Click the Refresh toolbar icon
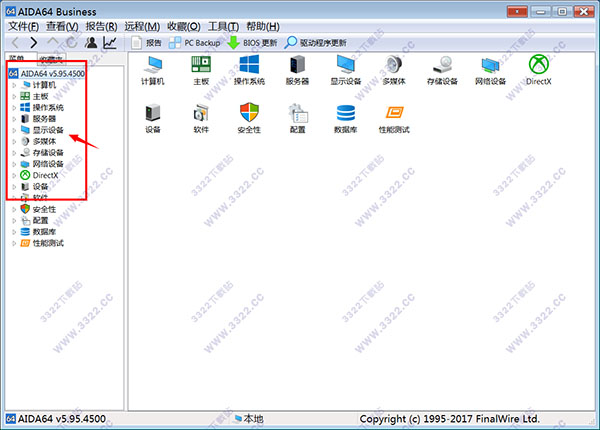600x430 pixels. tap(72, 42)
